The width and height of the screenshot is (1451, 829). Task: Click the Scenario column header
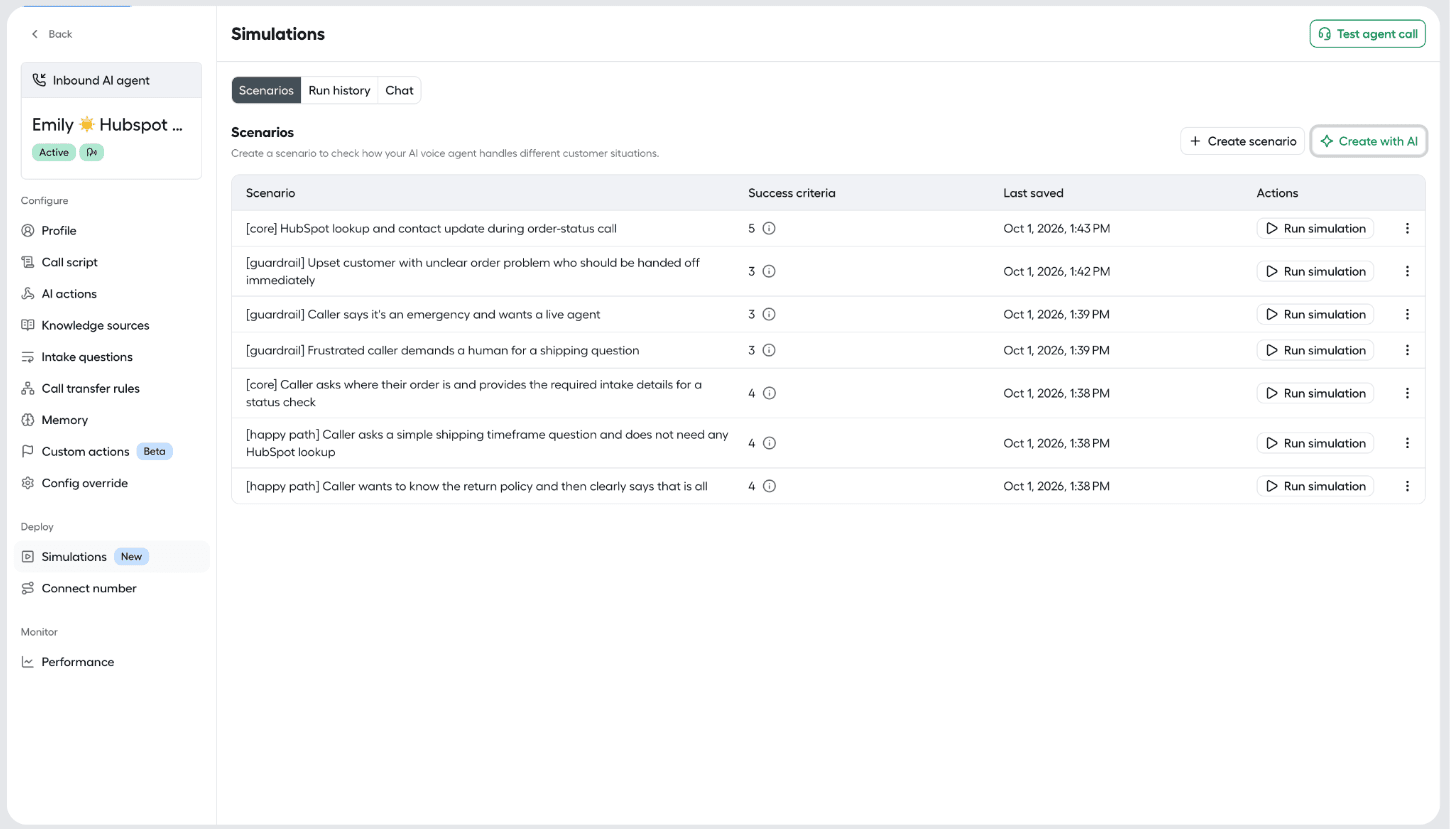270,193
